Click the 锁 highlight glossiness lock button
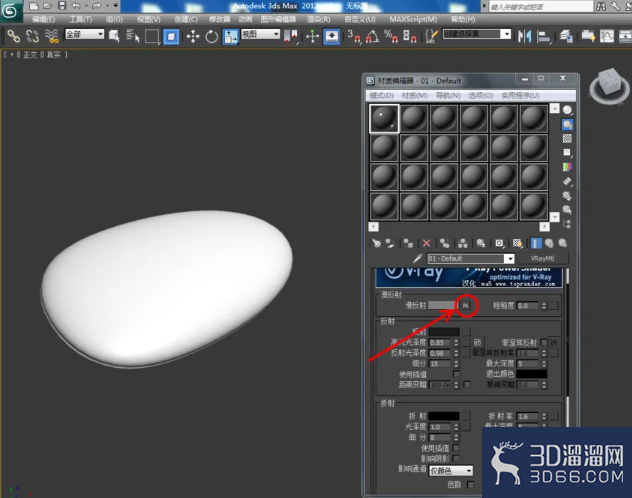This screenshot has height=498, width=632. coord(477,342)
